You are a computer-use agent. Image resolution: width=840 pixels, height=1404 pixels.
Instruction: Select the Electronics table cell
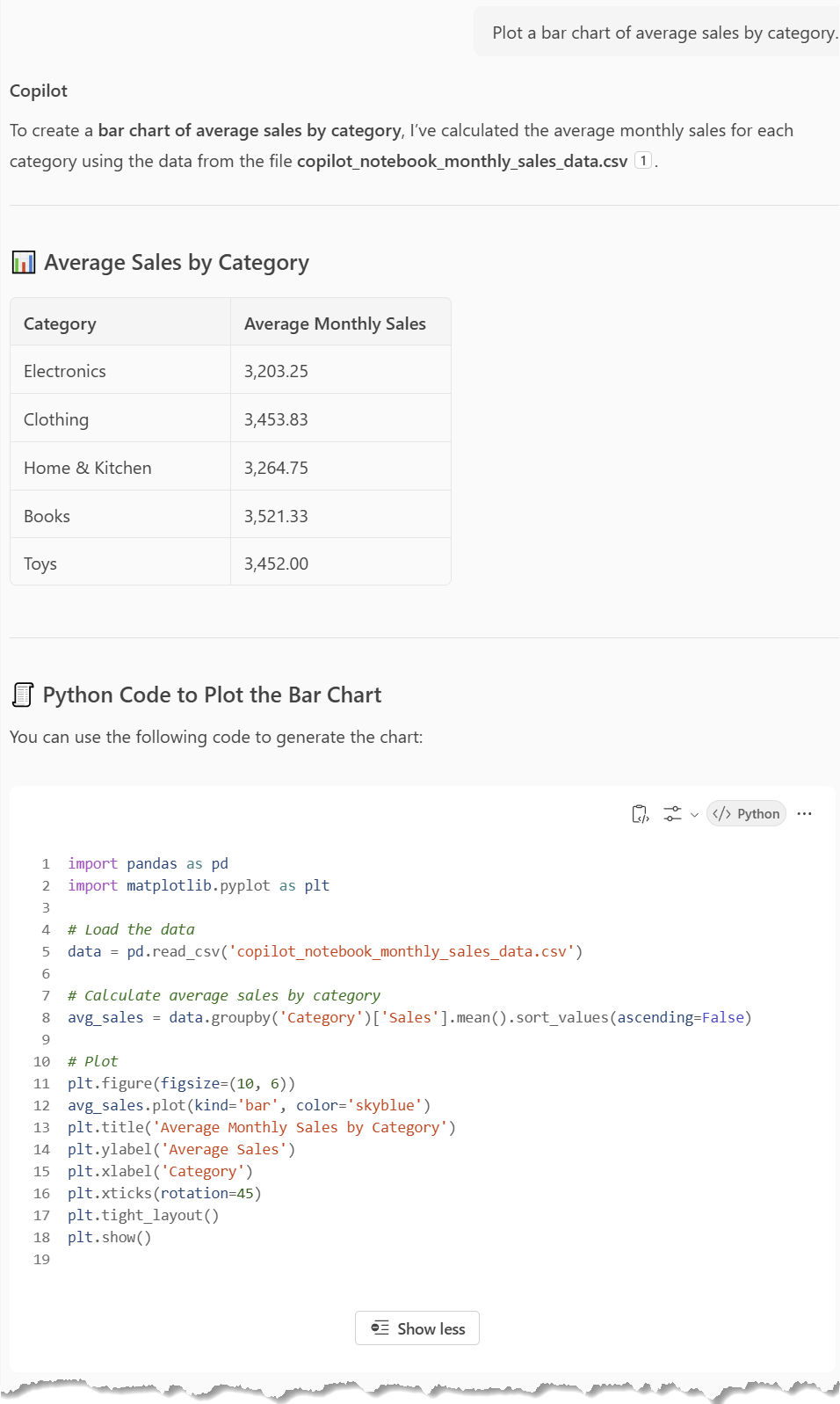point(65,371)
